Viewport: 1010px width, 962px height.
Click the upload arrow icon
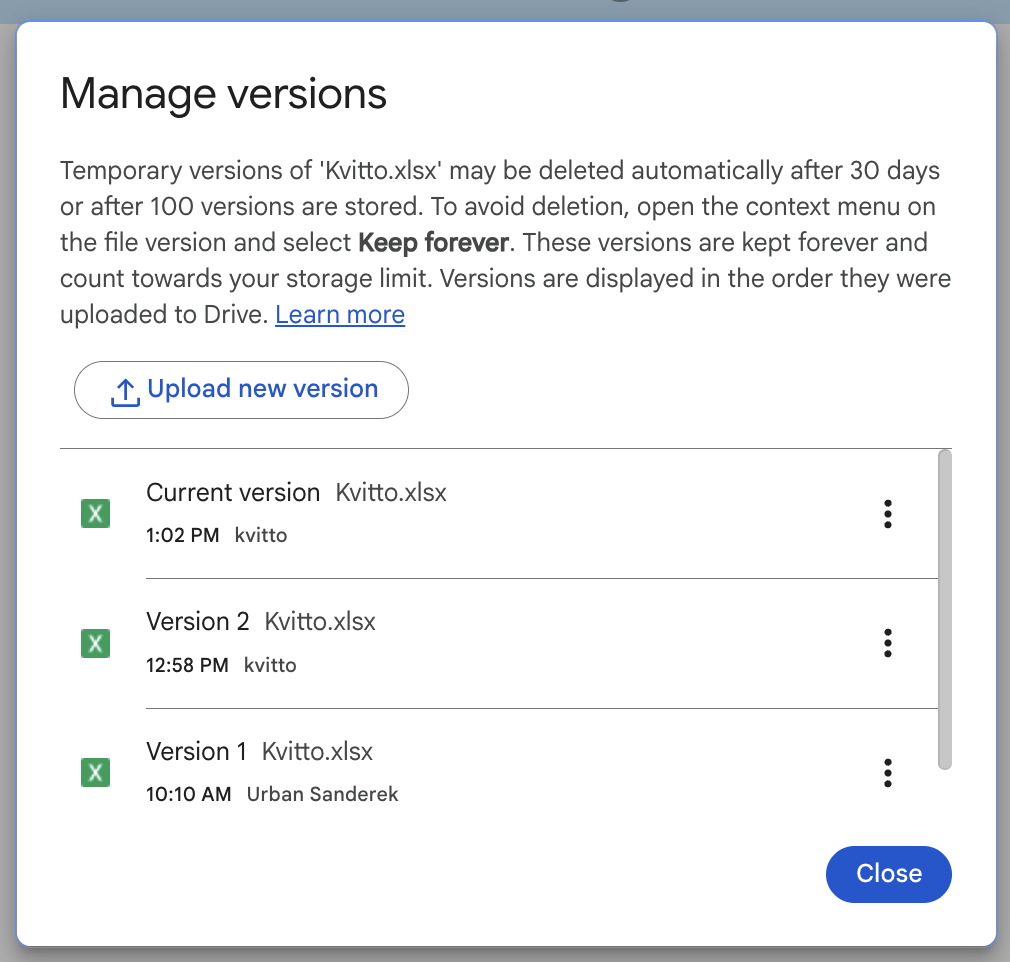[x=124, y=391]
